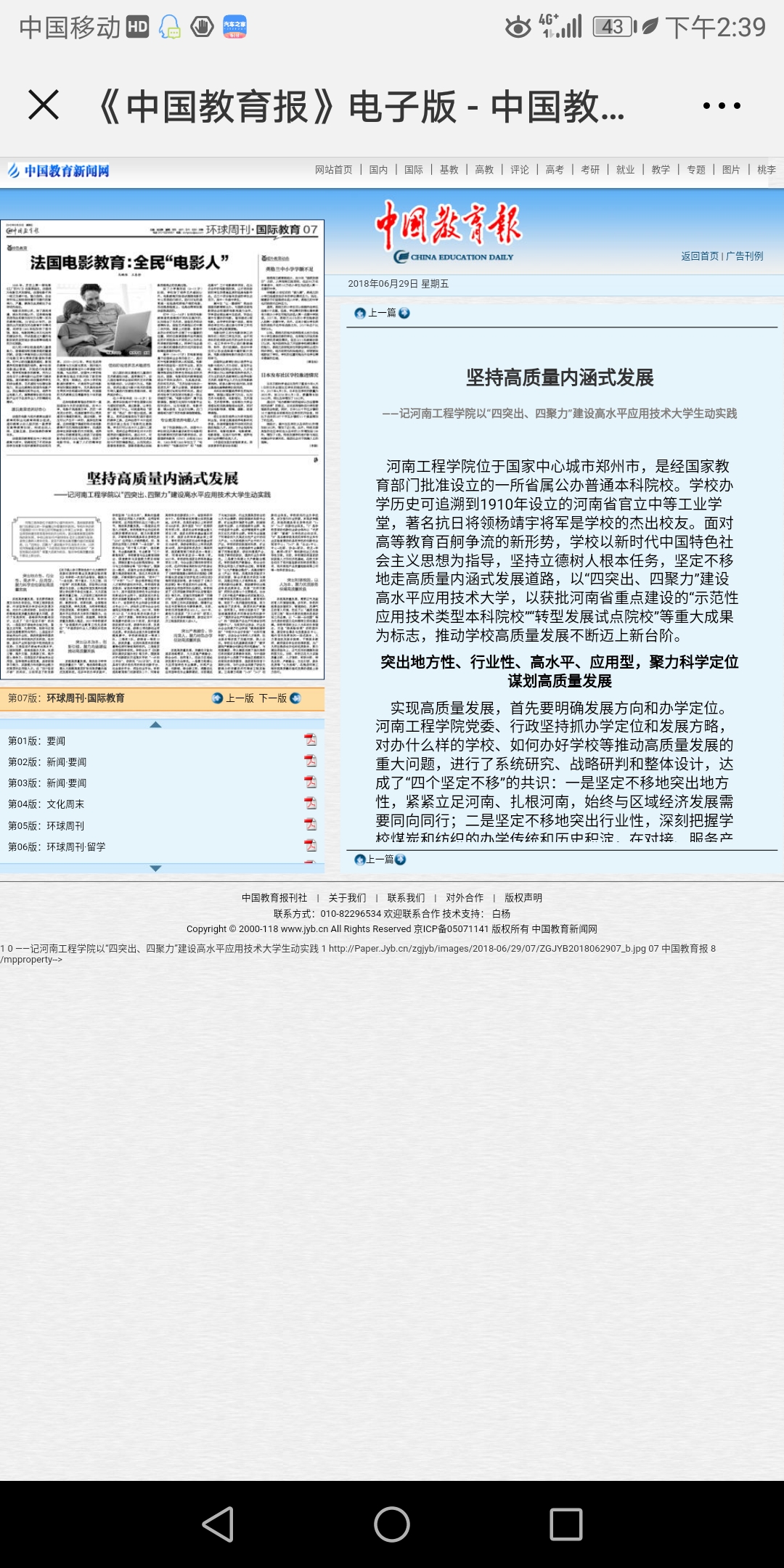
Task: Click 对外合作 footer link
Action: 465,898
